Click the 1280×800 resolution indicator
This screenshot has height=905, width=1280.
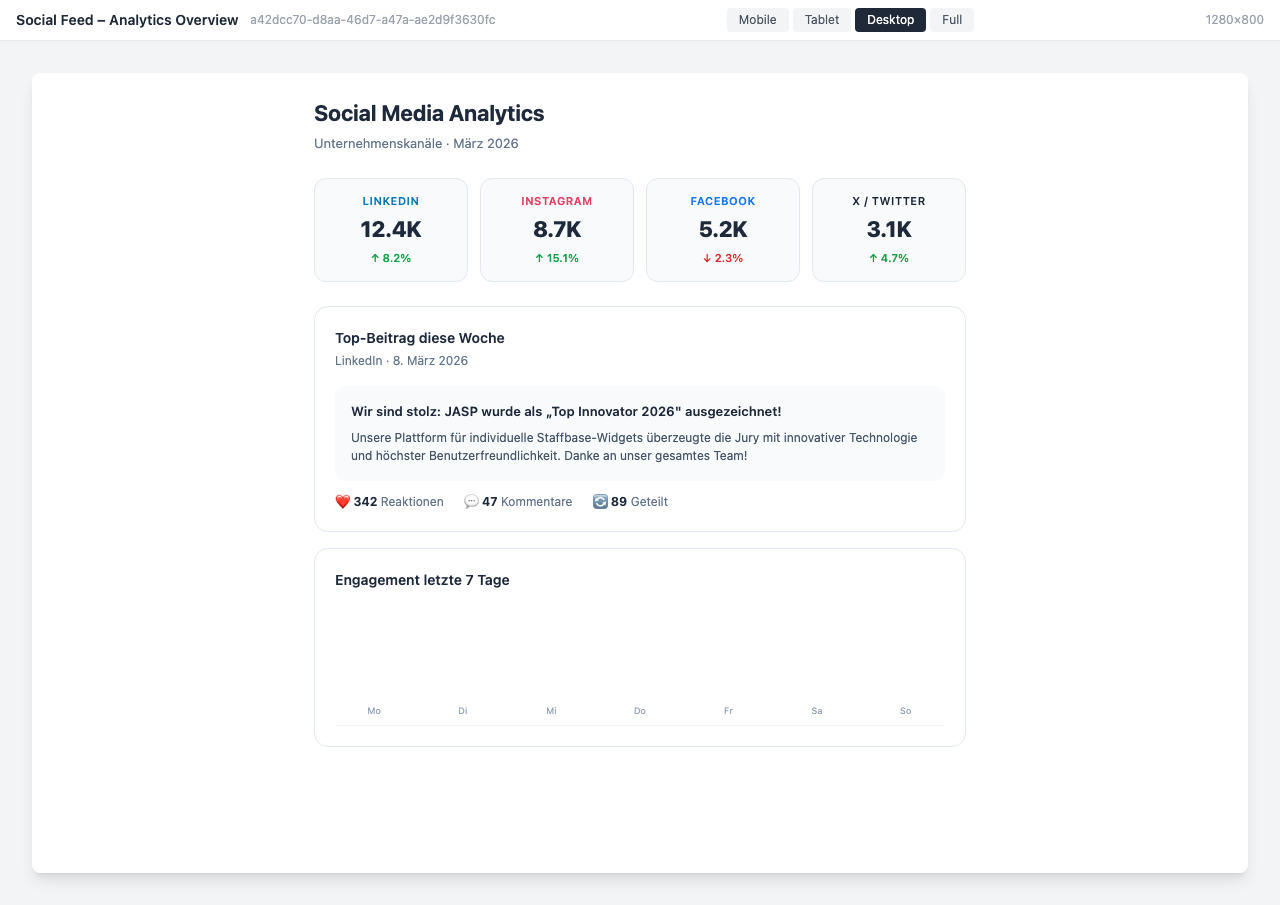pos(1236,18)
